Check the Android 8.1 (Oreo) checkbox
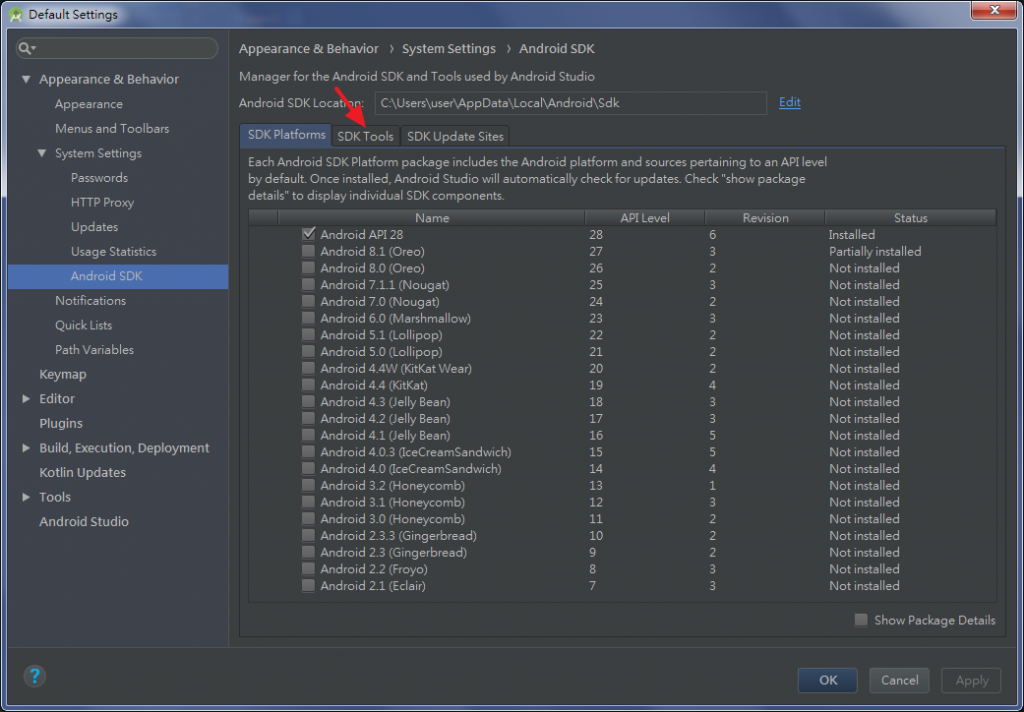The image size is (1024, 712). pos(308,251)
